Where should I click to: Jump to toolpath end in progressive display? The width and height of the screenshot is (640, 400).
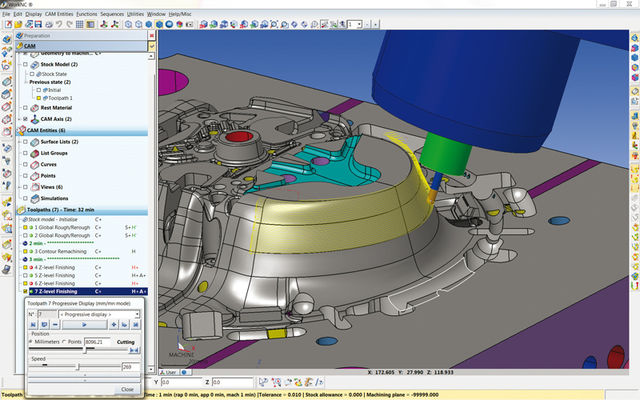click(x=137, y=325)
